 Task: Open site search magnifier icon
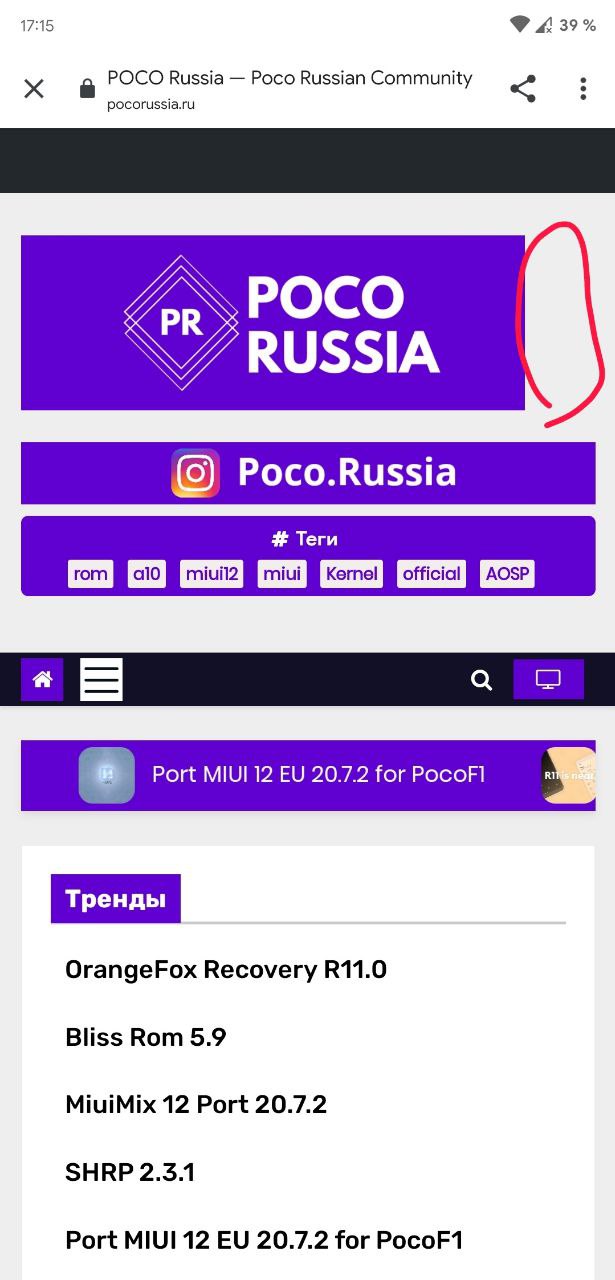(482, 680)
